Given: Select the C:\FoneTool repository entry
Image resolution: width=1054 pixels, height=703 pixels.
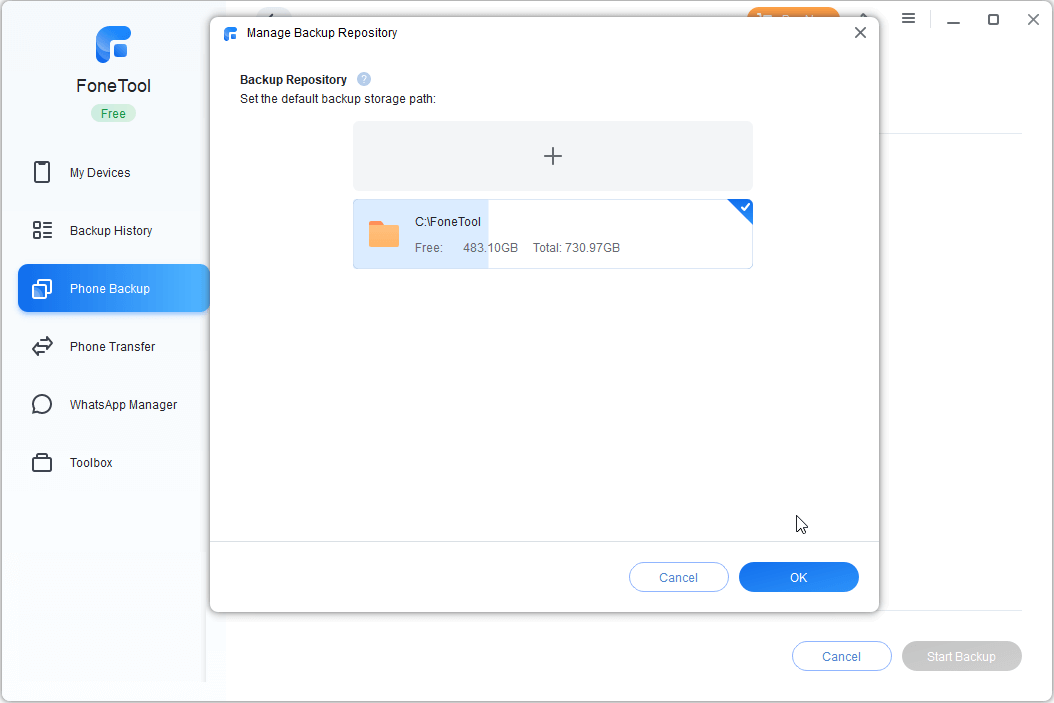Looking at the screenshot, I should coord(552,234).
